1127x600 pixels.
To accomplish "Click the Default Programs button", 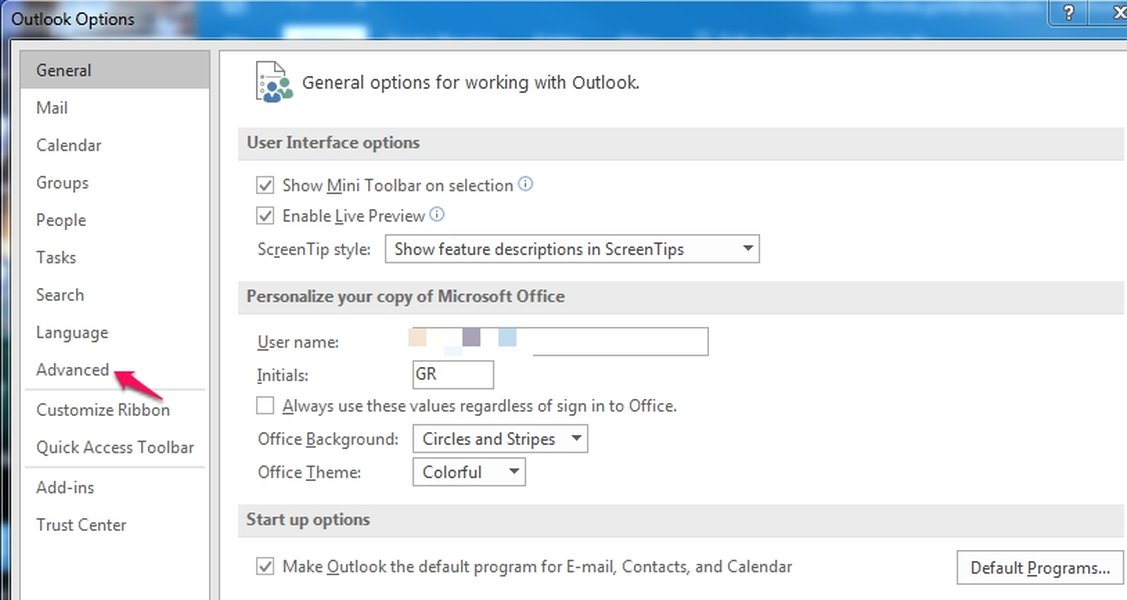I will click(x=1040, y=568).
